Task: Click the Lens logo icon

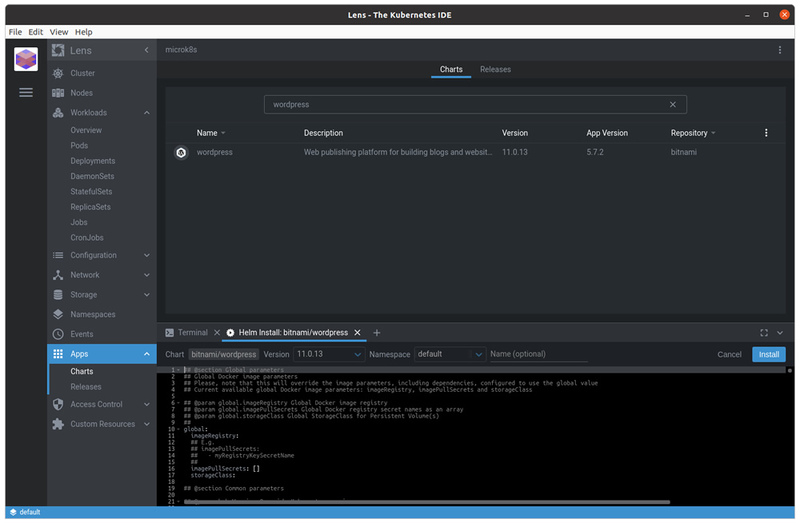Action: [x=58, y=50]
